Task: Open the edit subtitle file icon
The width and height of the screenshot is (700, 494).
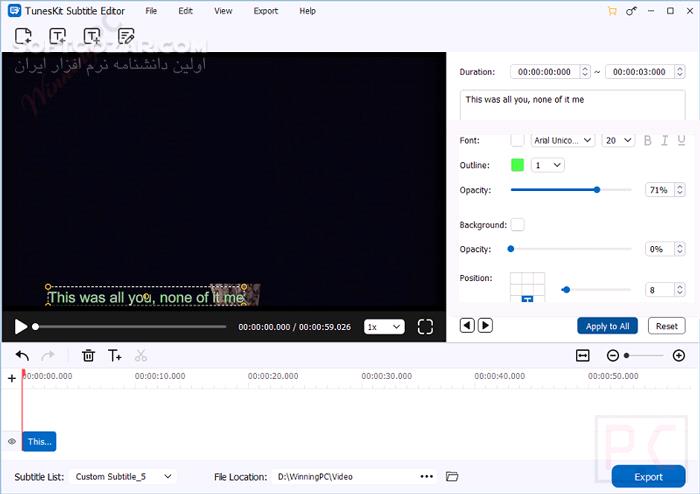Action: [126, 36]
